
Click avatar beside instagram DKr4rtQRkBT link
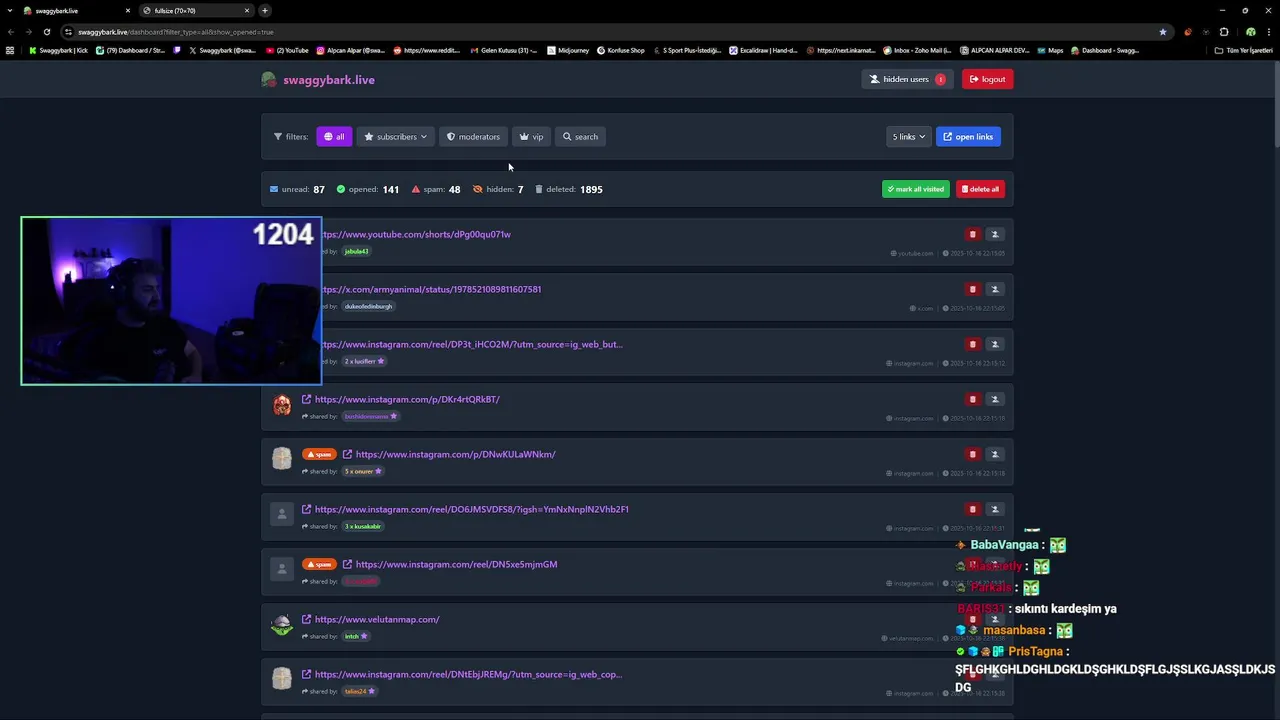[282, 405]
